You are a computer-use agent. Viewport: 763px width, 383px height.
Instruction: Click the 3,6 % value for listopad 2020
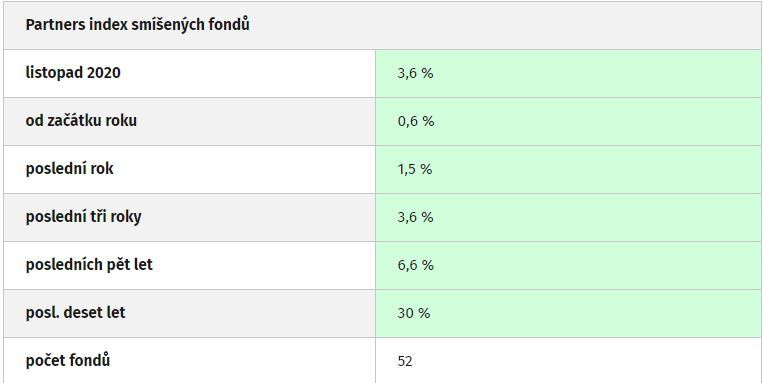(x=415, y=73)
